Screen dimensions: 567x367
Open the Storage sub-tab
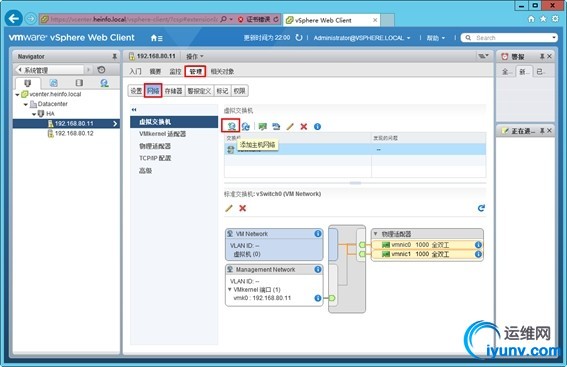point(174,91)
